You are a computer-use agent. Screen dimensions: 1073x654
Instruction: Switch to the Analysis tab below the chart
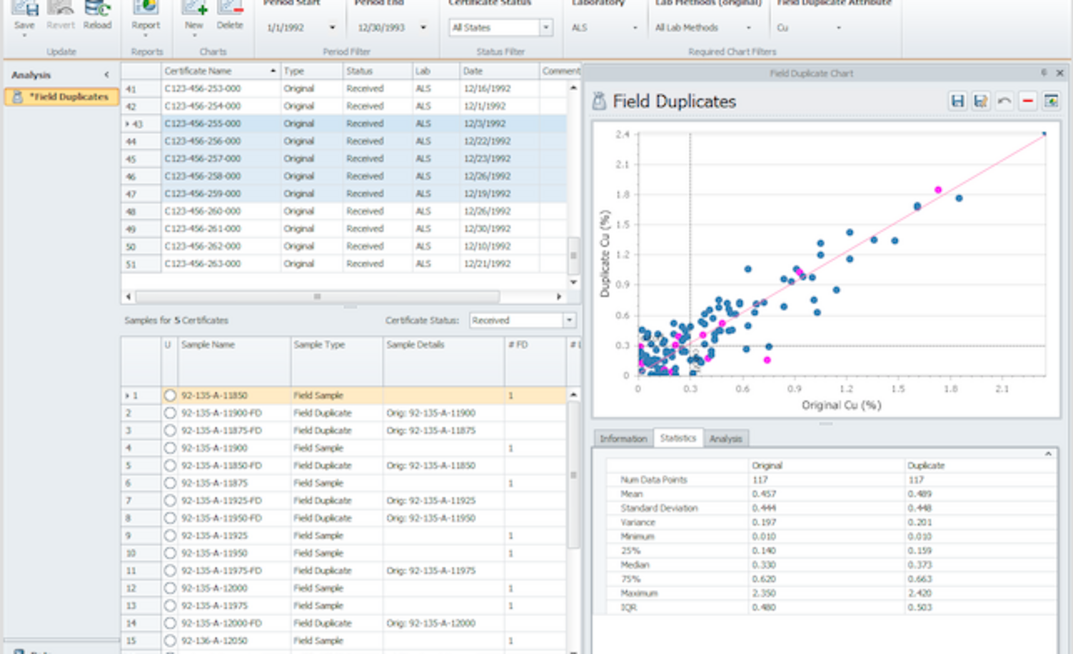tap(726, 439)
